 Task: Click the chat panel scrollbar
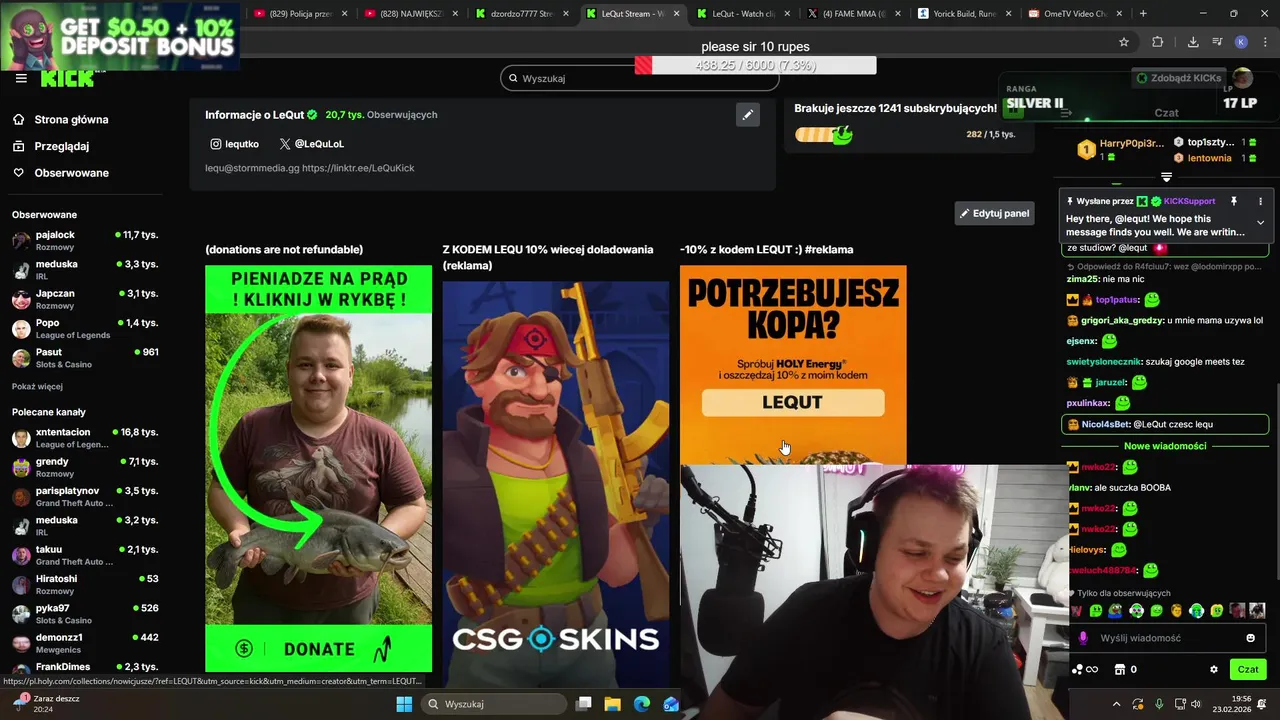(1276, 480)
